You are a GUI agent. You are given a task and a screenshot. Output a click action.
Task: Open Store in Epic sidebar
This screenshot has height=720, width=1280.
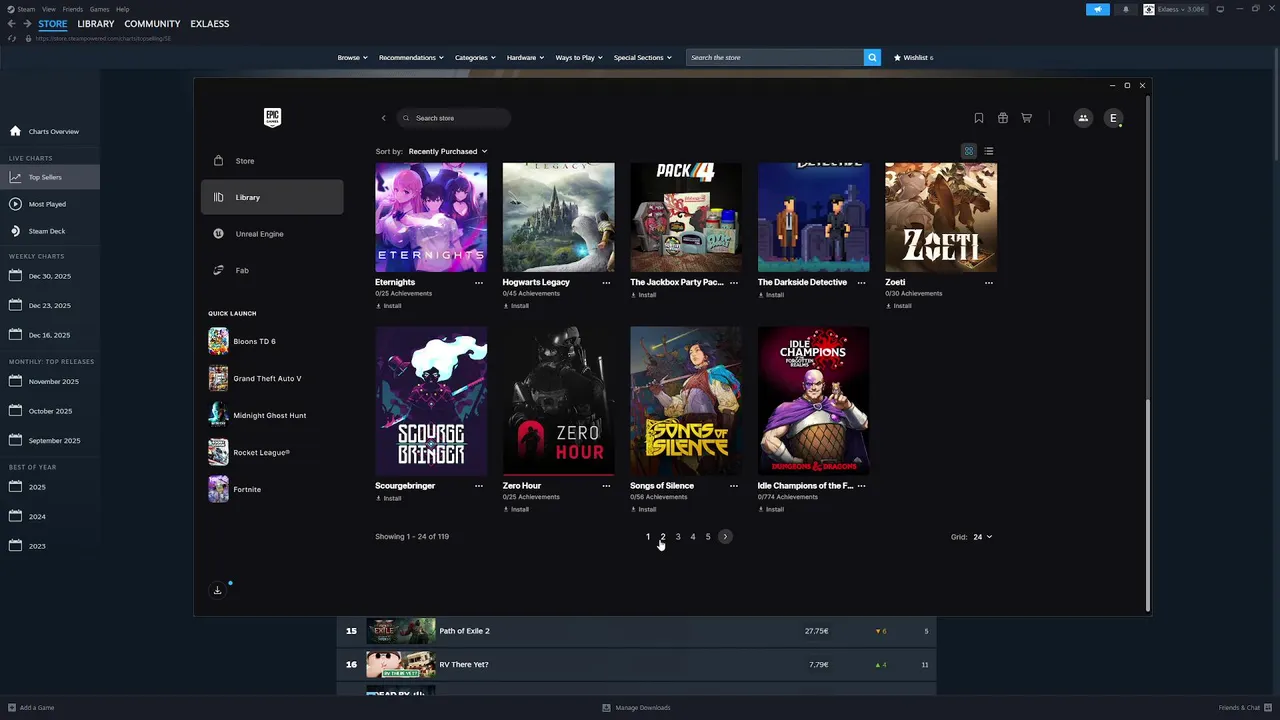(272, 161)
